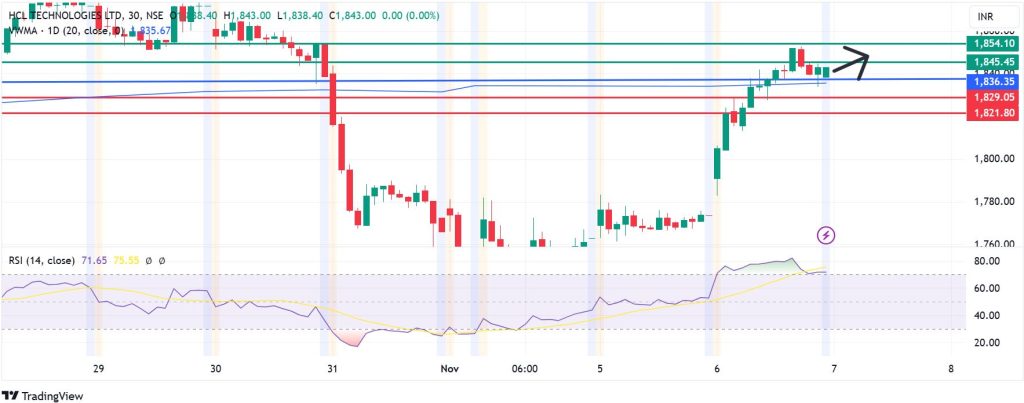Click the C1,843.00 close value in legend
This screenshot has width=1024, height=403.
pyautogui.click(x=353, y=15)
